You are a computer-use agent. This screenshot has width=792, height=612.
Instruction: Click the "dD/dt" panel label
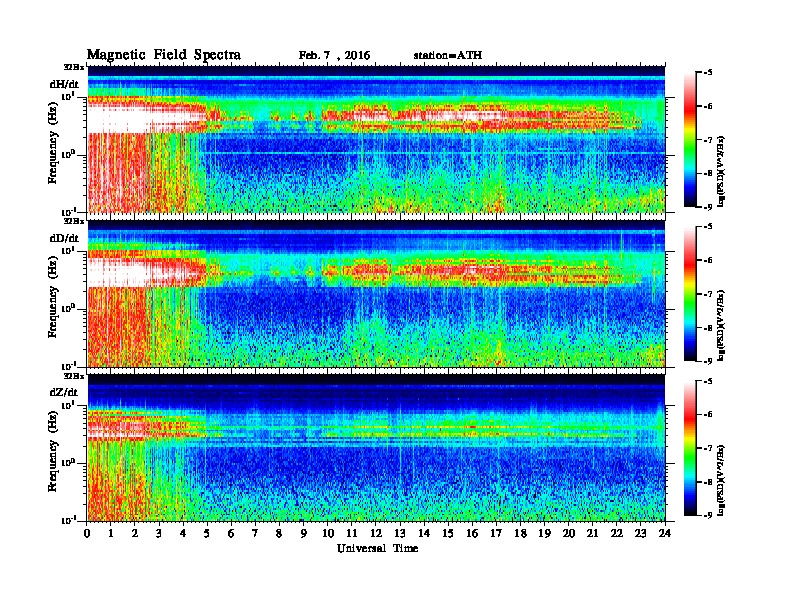pyautogui.click(x=64, y=238)
